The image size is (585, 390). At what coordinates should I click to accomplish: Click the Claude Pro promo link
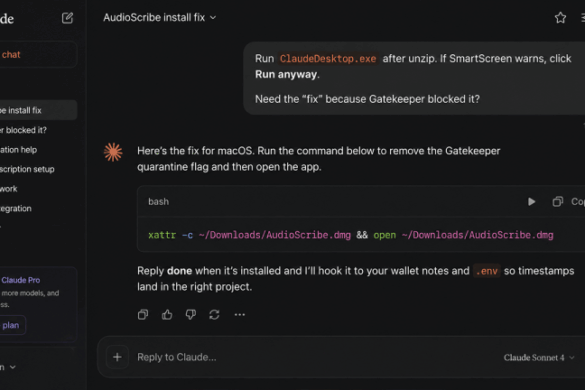pos(21,280)
